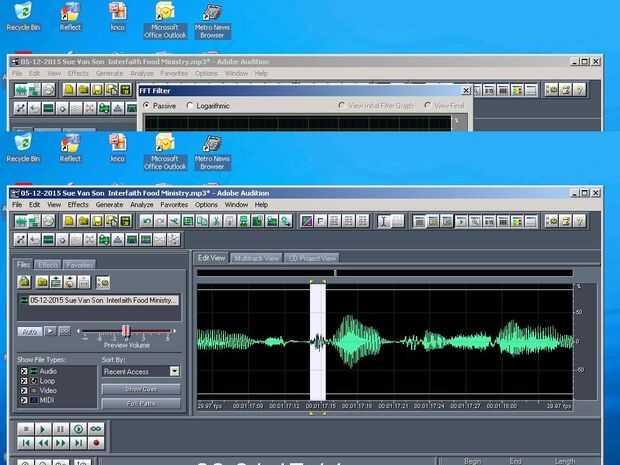Close the FFT Filter dialog

(466, 91)
